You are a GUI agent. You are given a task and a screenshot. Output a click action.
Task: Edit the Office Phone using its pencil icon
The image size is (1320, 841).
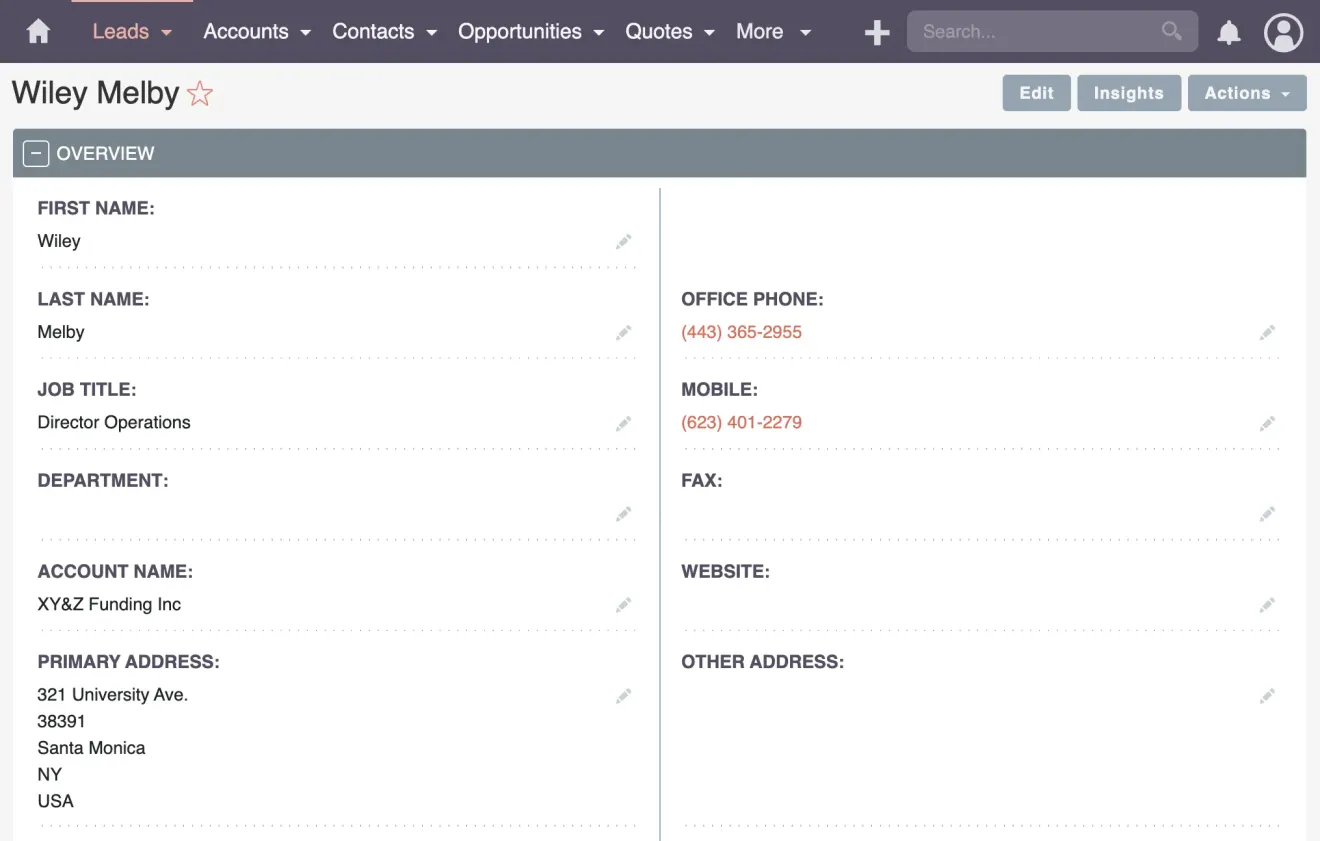coord(1267,332)
